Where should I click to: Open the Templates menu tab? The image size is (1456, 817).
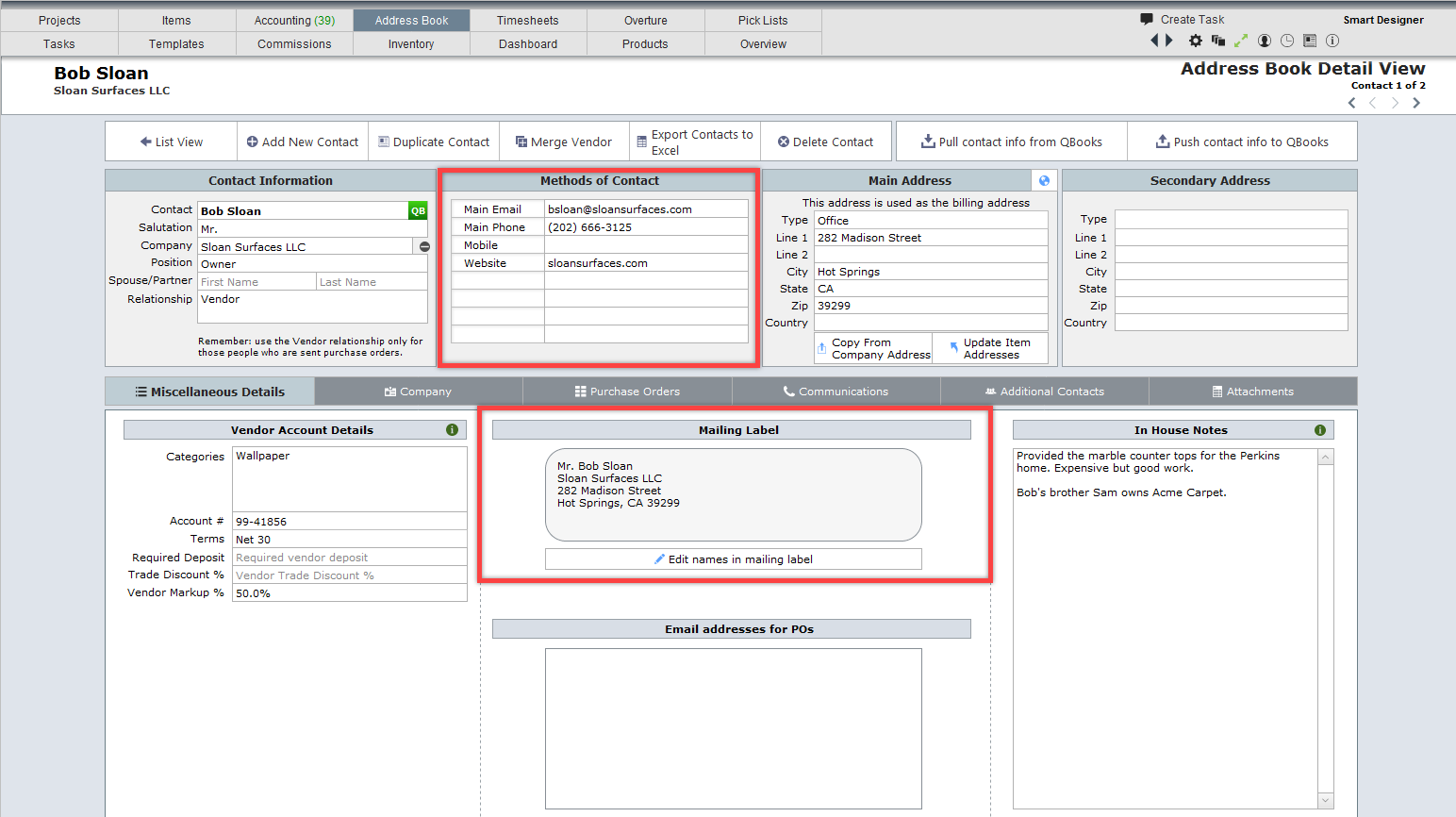point(176,43)
